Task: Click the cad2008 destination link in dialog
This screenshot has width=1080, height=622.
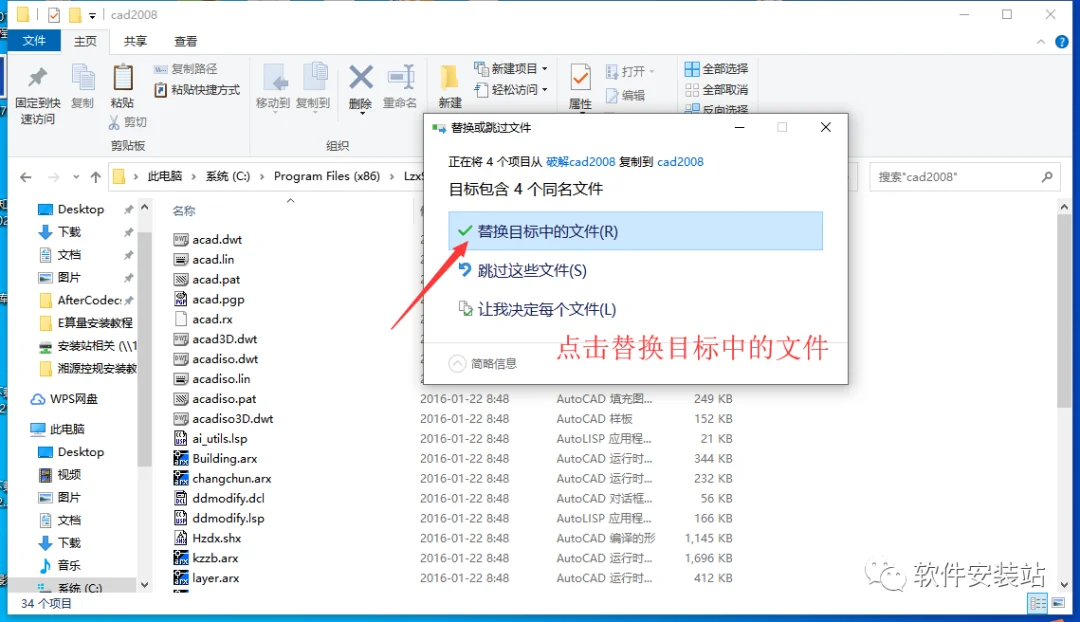Action: [680, 162]
